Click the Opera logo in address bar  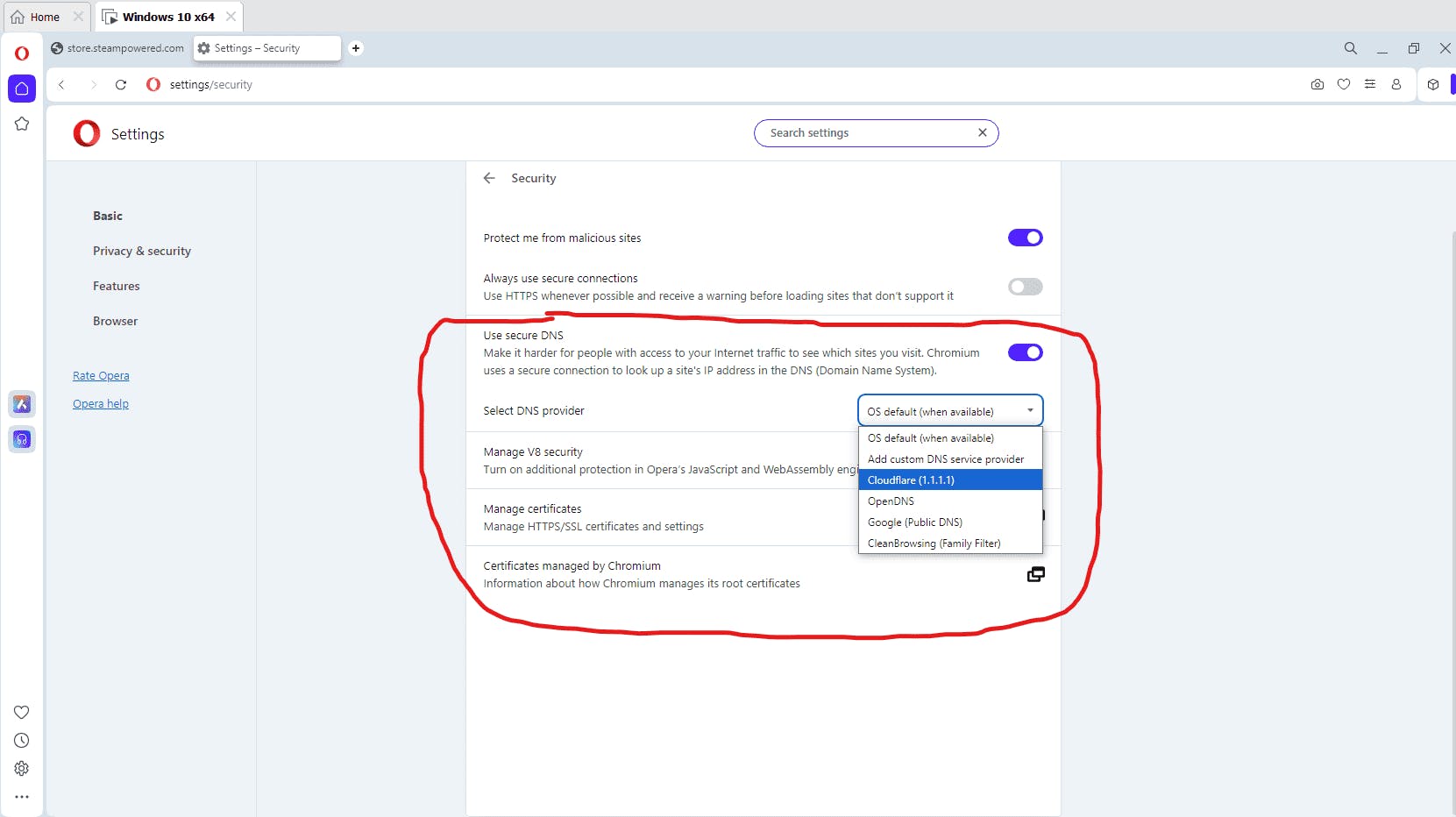pyautogui.click(x=153, y=85)
